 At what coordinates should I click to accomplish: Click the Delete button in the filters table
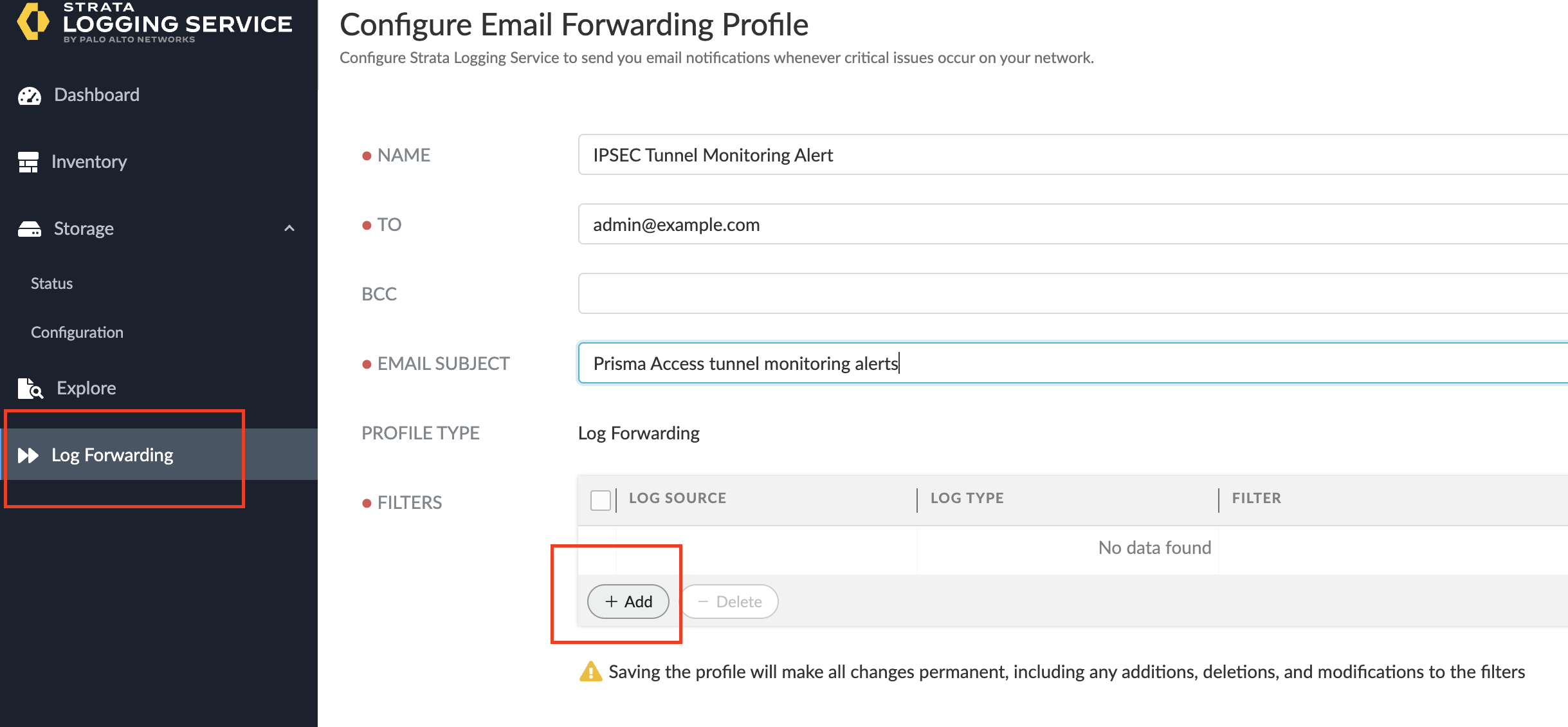(729, 601)
